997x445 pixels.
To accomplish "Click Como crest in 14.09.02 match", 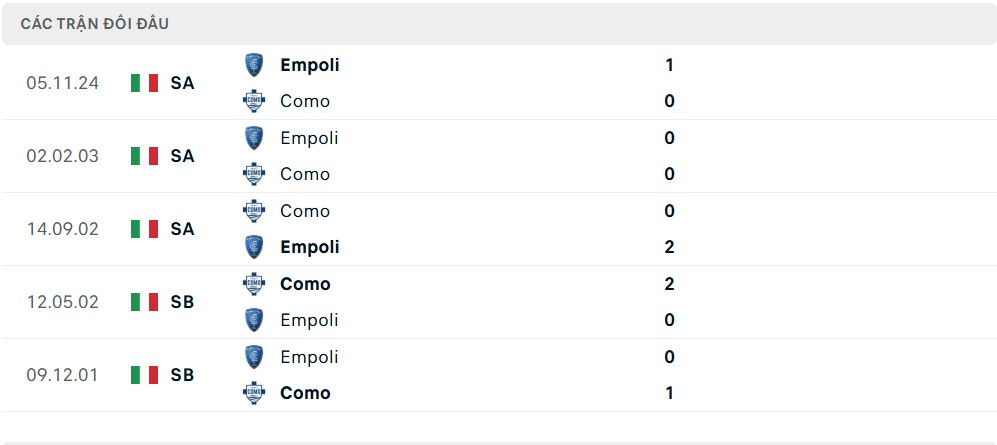I will pos(254,210).
